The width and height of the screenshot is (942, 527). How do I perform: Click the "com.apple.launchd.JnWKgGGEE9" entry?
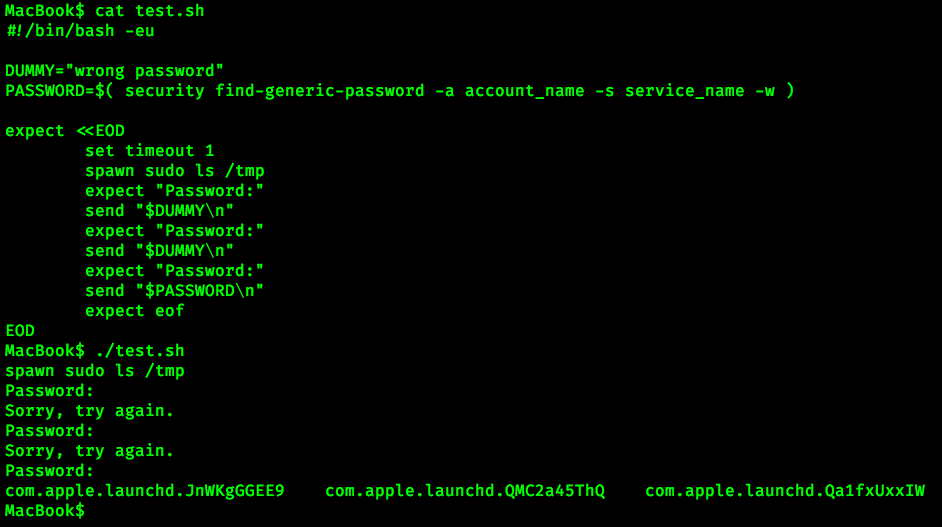[145, 491]
